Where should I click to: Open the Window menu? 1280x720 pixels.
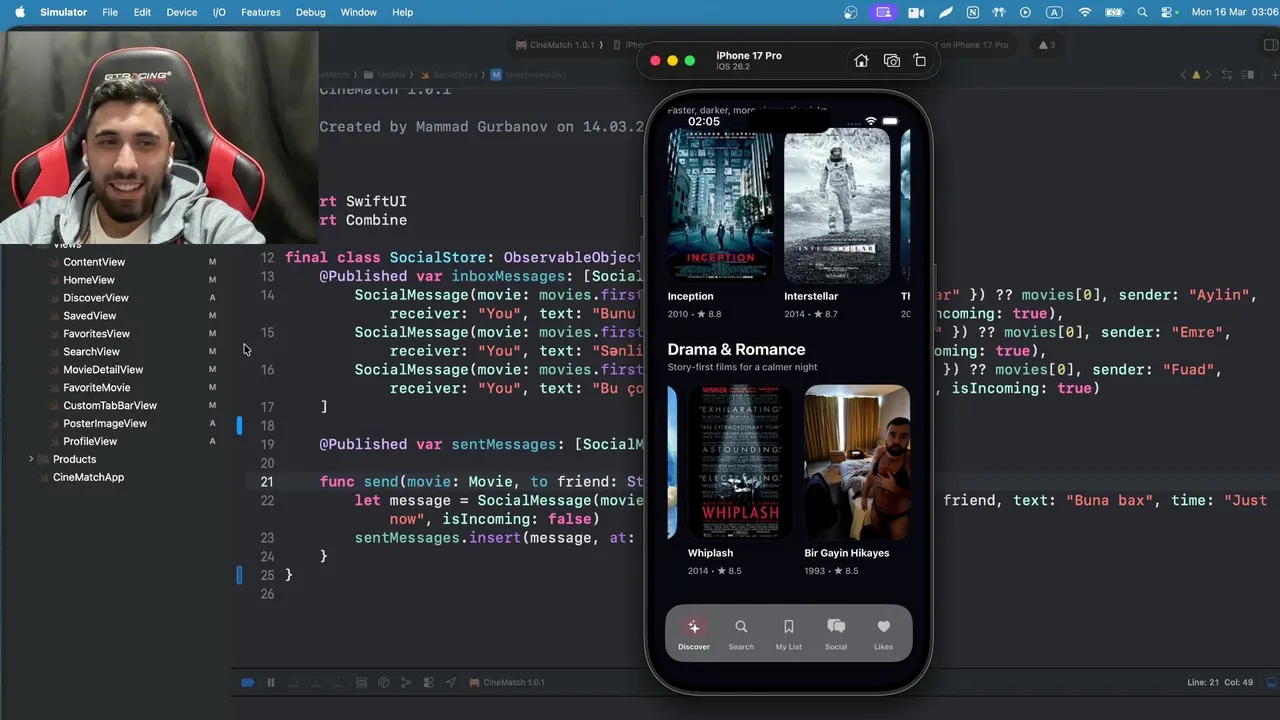(359, 12)
